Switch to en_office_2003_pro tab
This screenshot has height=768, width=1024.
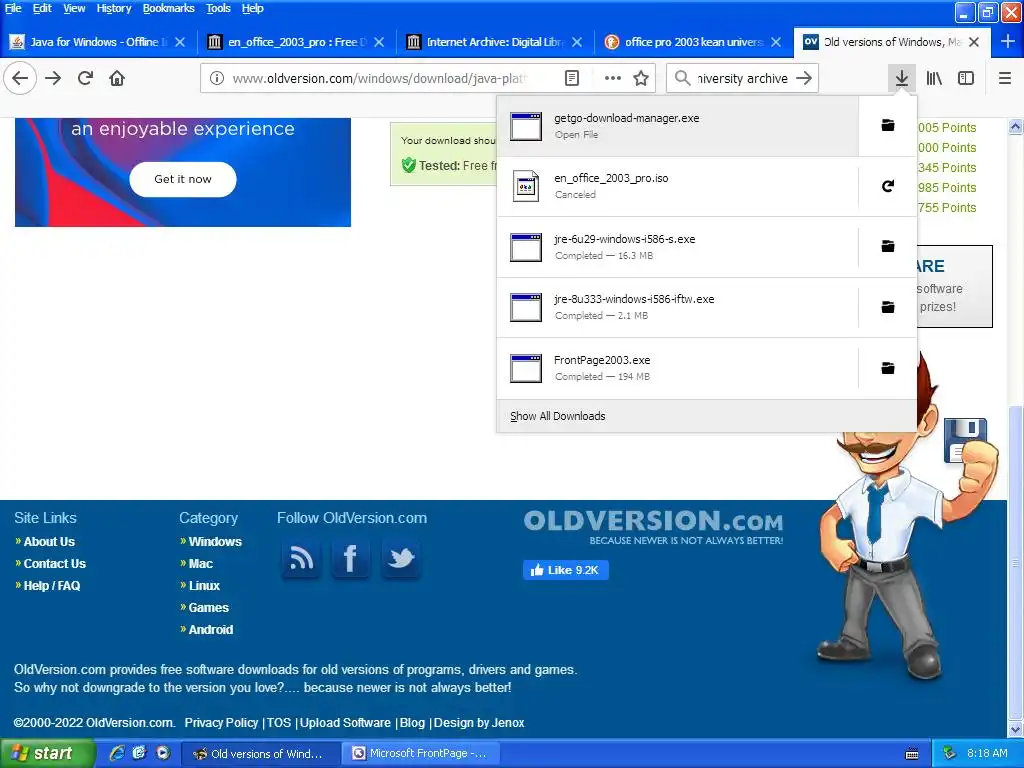296,42
